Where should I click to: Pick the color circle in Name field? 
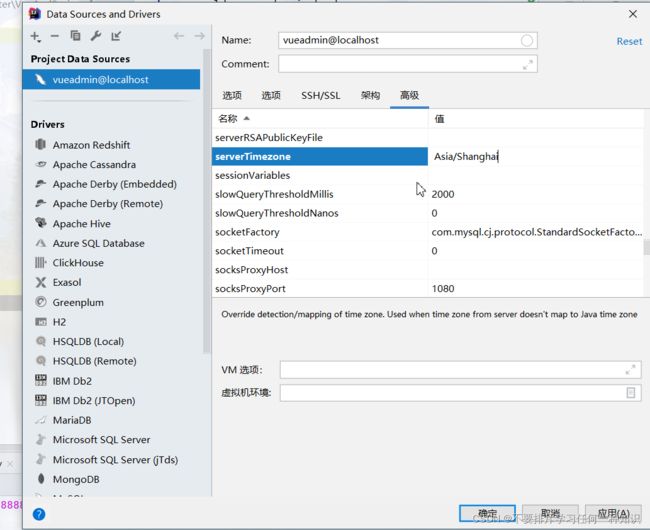coord(527,41)
